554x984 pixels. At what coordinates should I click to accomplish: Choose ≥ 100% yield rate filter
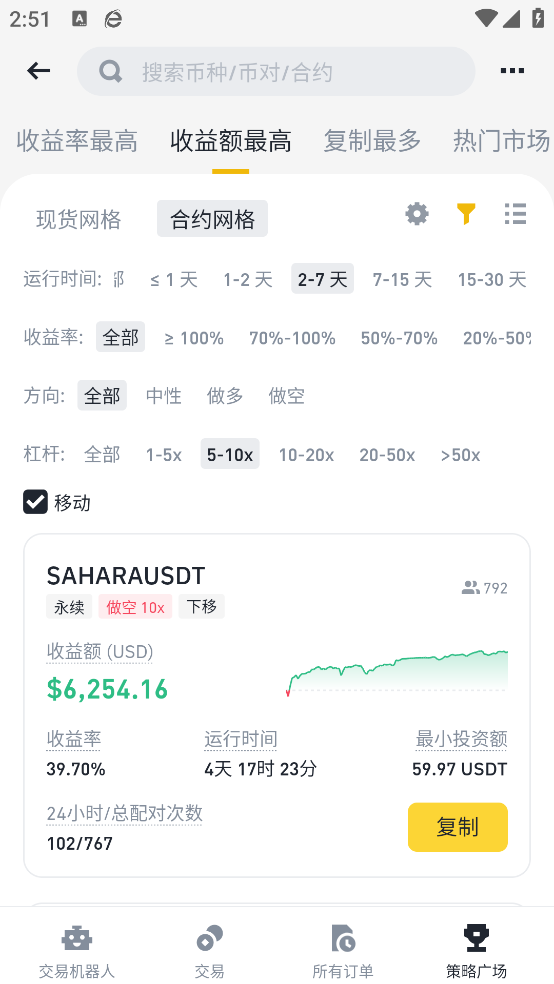point(194,338)
